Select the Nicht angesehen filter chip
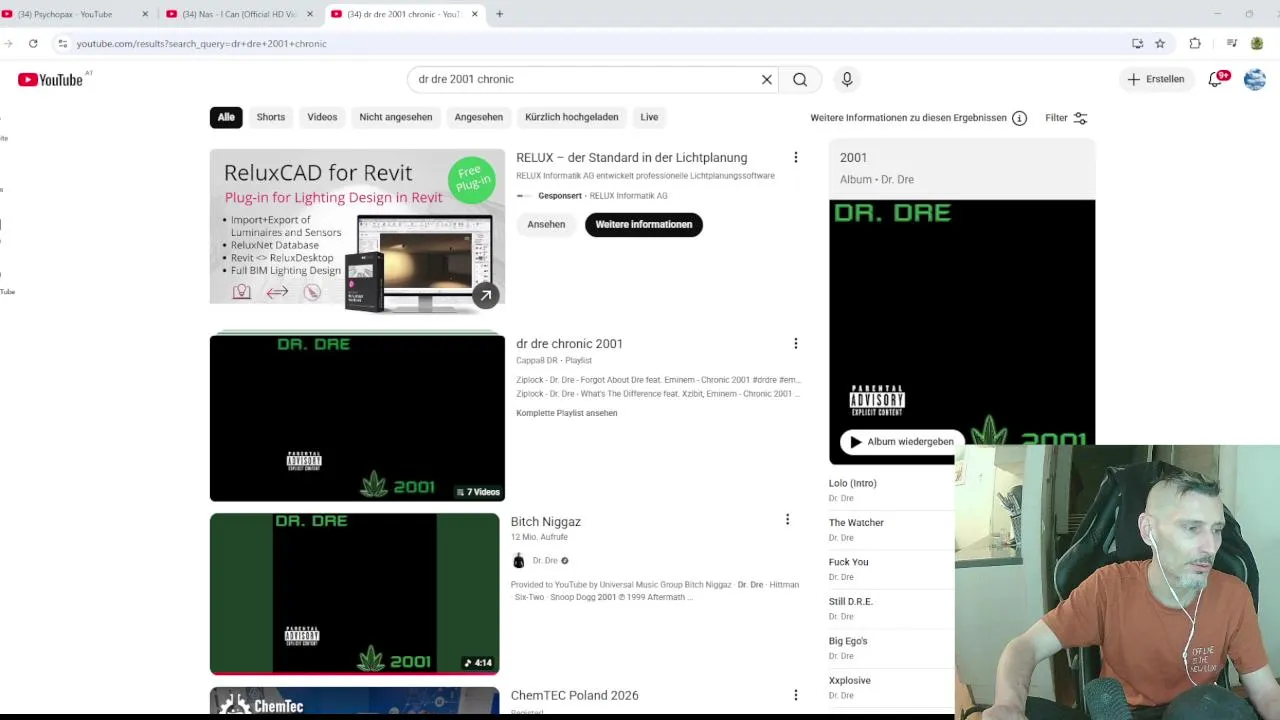This screenshot has width=1280, height=720. tap(396, 117)
